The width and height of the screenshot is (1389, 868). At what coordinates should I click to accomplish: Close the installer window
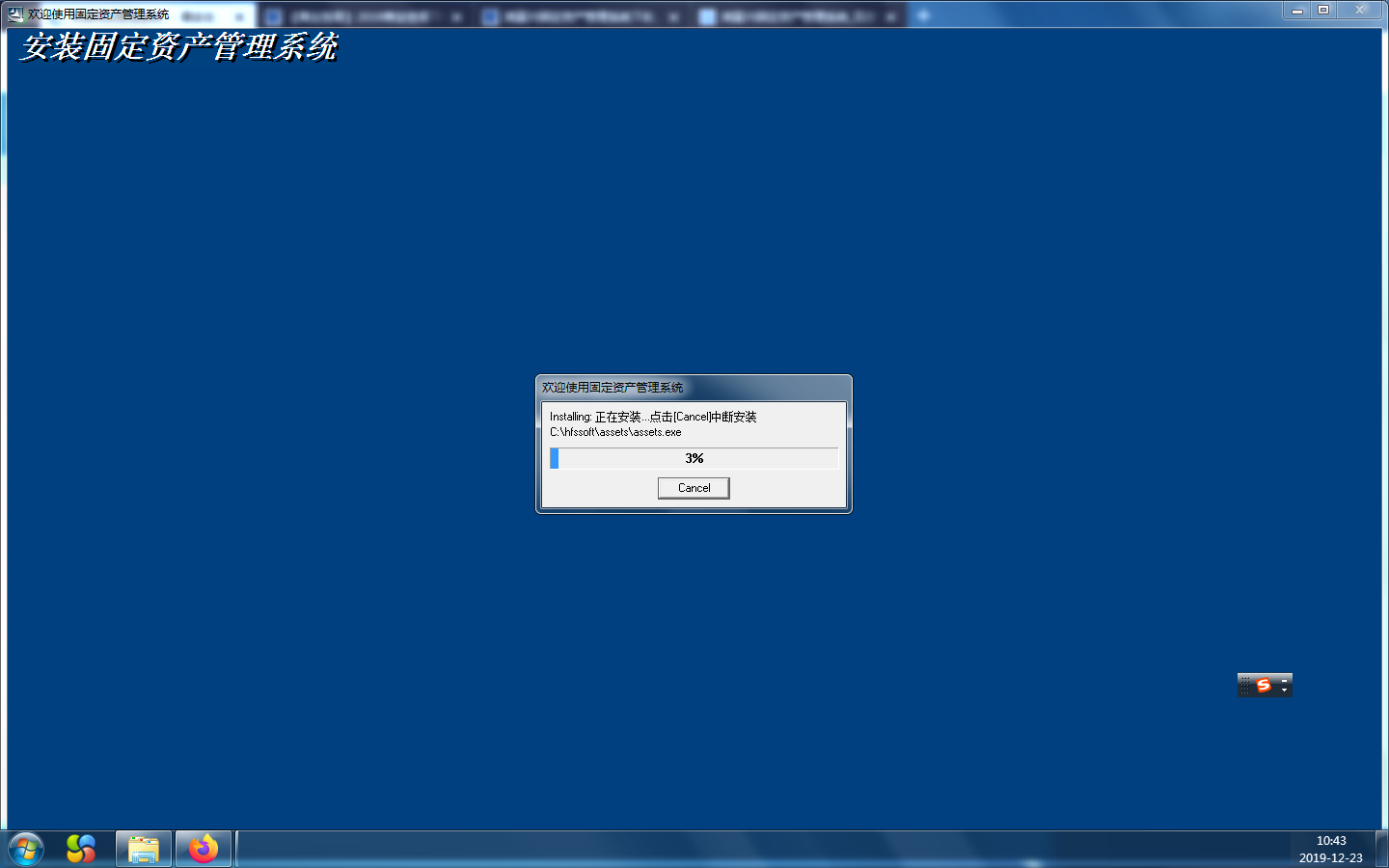pos(1360,11)
